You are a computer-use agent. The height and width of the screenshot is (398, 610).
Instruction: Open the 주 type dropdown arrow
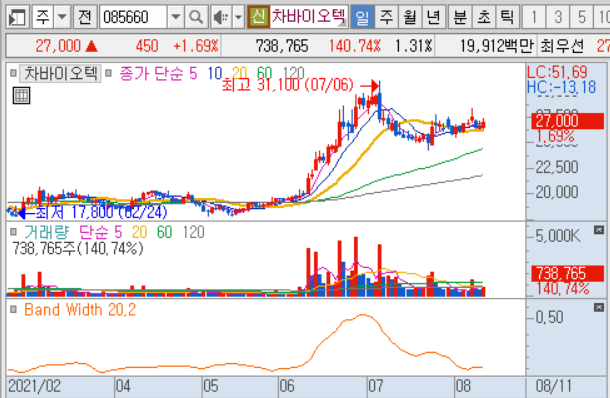[62, 17]
